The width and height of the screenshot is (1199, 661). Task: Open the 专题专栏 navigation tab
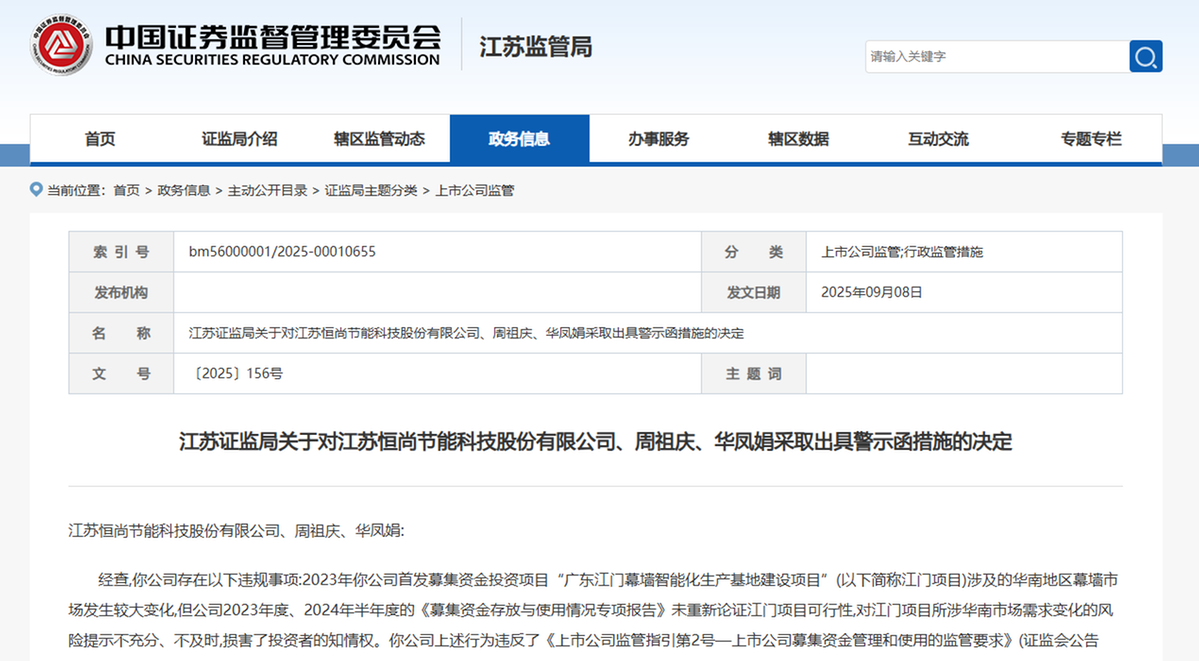pos(1091,139)
